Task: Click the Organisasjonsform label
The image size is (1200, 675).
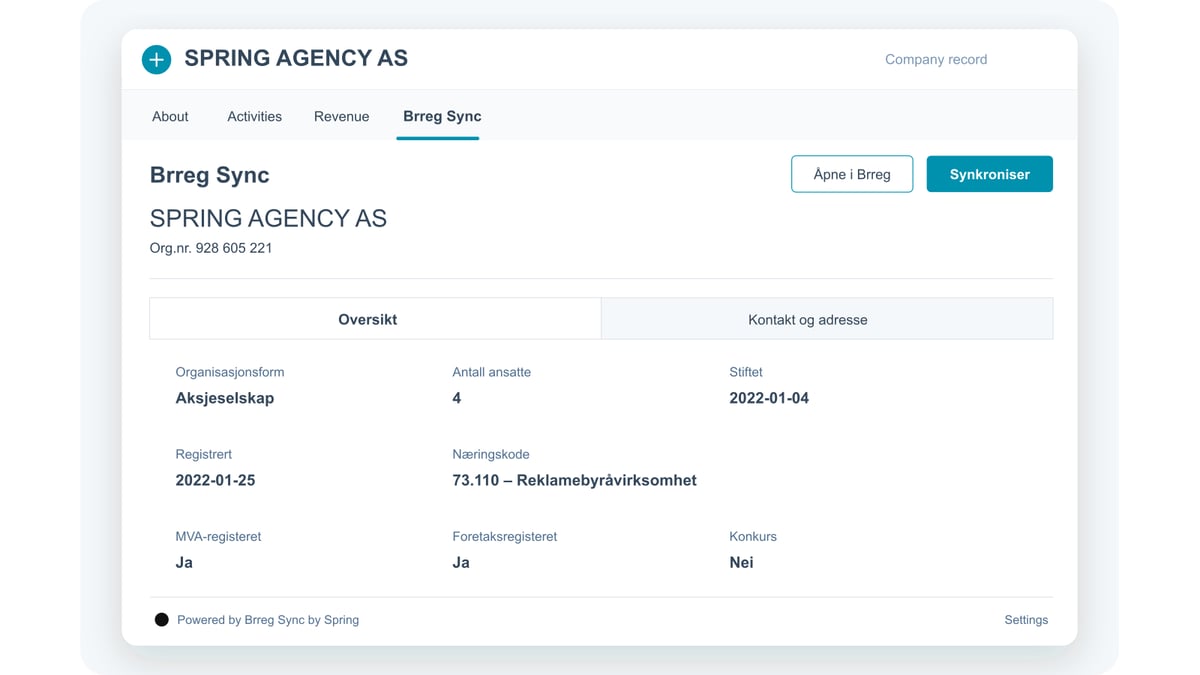Action: pos(230,372)
